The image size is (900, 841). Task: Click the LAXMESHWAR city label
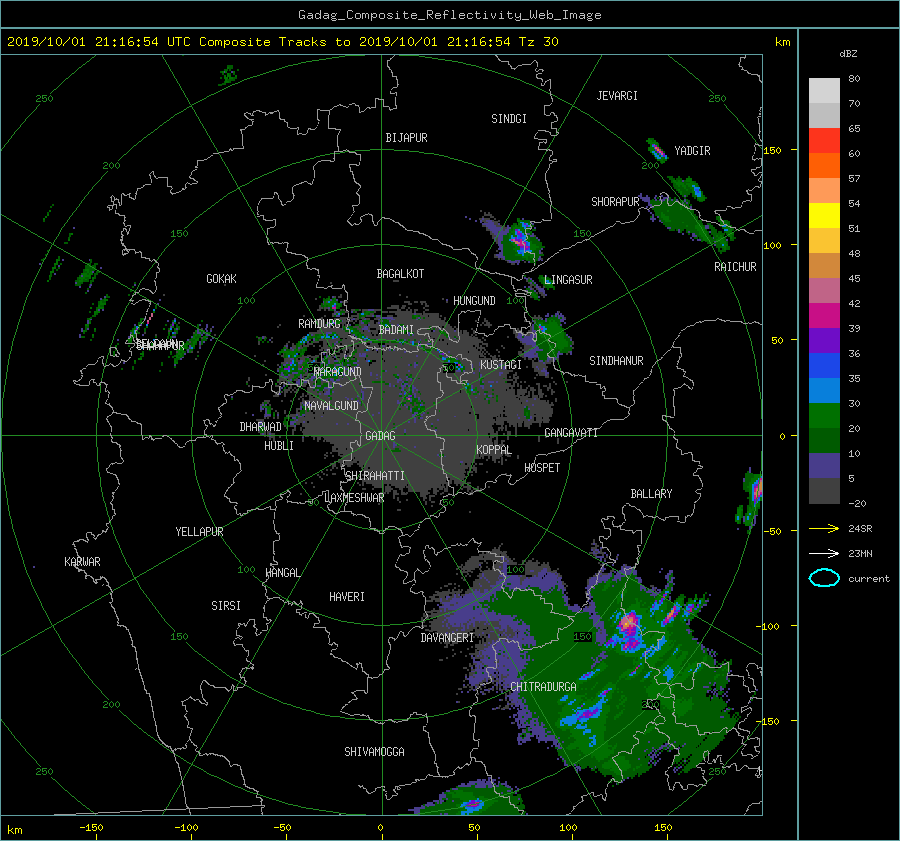354,498
